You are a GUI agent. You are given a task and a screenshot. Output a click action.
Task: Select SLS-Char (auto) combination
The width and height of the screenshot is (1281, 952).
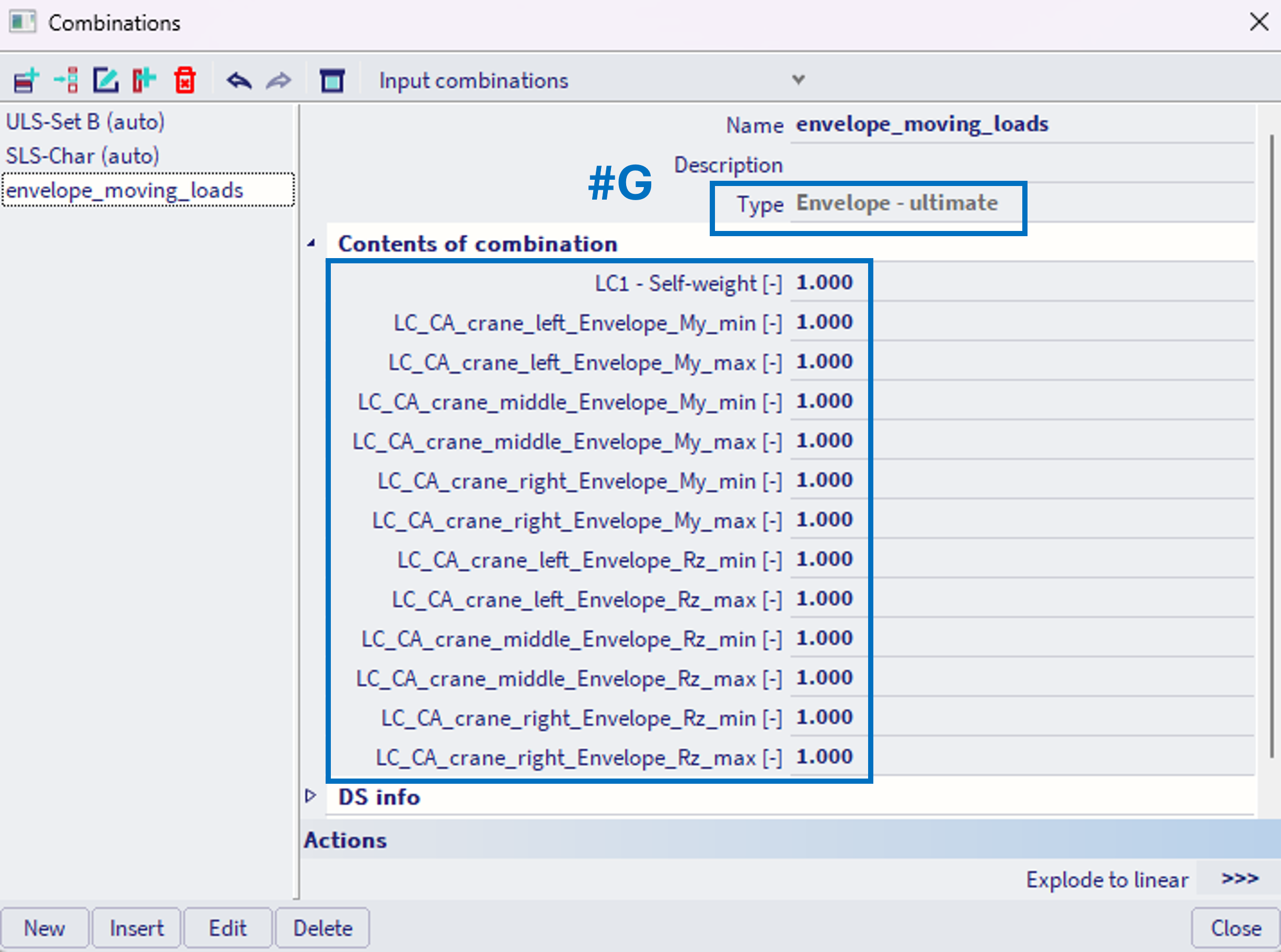click(x=83, y=156)
